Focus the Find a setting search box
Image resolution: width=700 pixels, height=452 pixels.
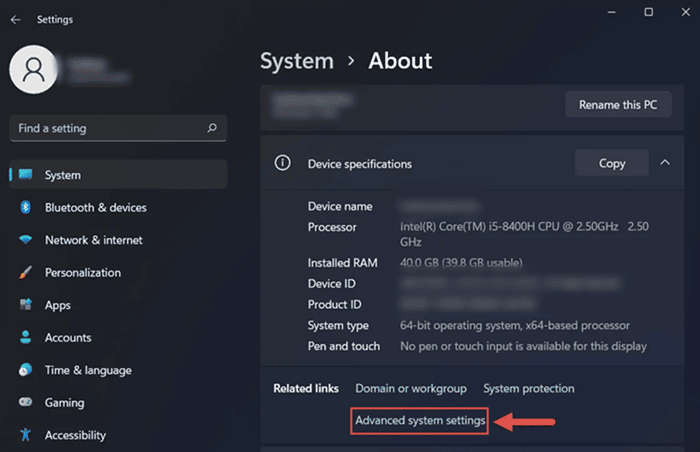coord(110,128)
